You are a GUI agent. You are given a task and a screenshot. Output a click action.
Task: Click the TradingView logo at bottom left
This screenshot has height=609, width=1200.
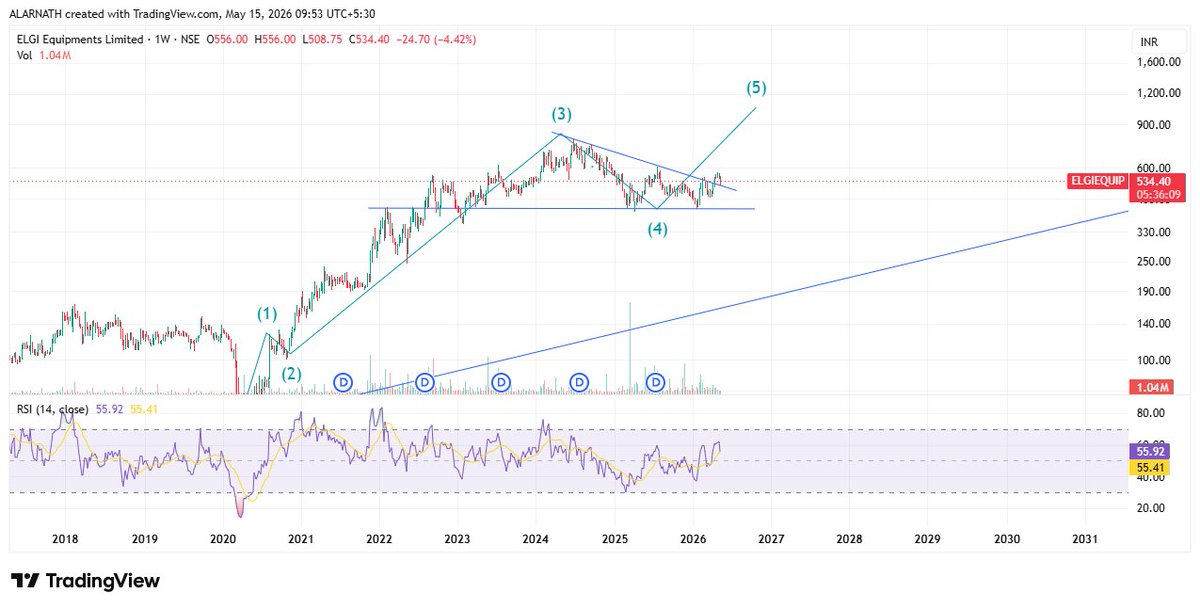[x=85, y=581]
